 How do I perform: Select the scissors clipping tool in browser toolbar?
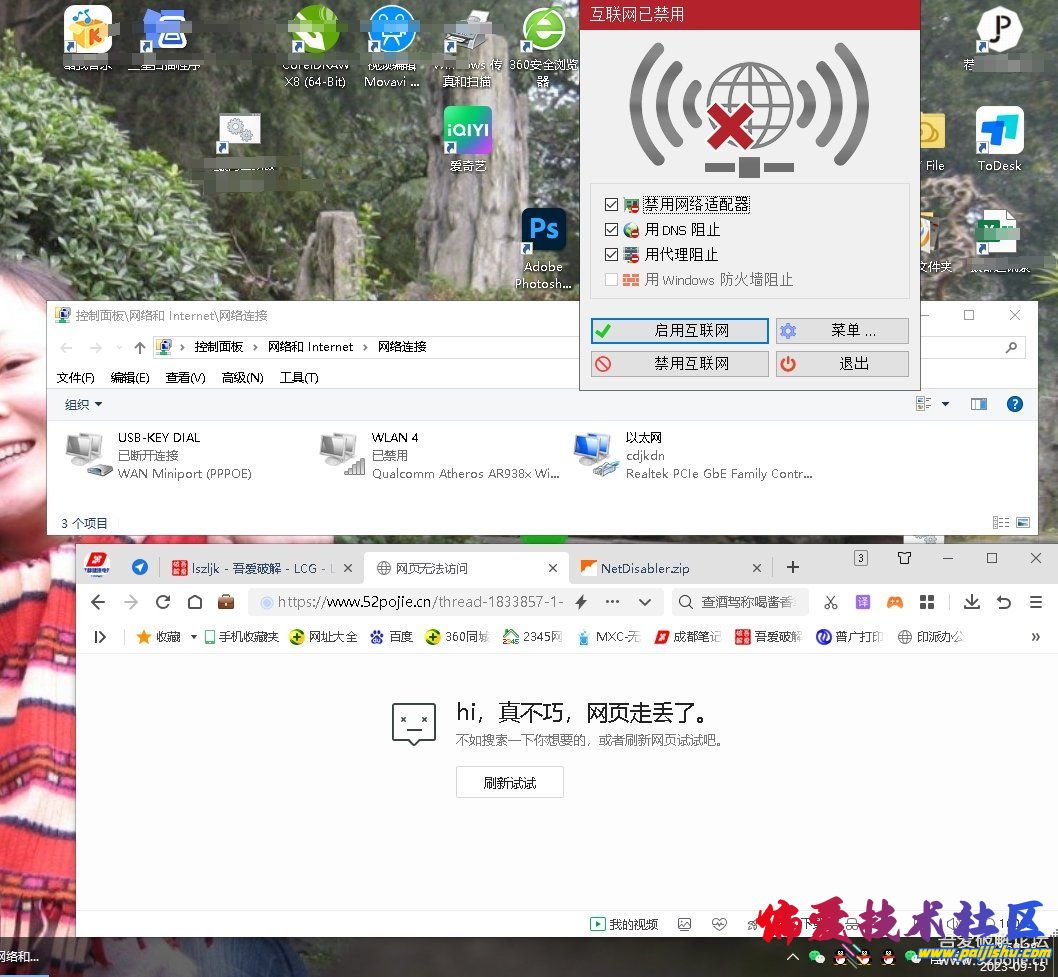831,602
